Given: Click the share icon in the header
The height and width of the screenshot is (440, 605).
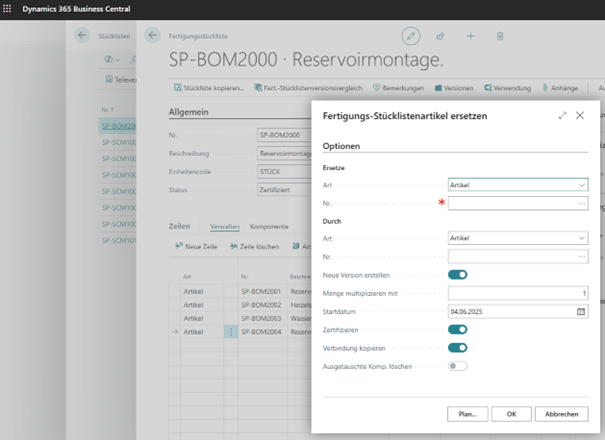Looking at the screenshot, I should (x=440, y=36).
